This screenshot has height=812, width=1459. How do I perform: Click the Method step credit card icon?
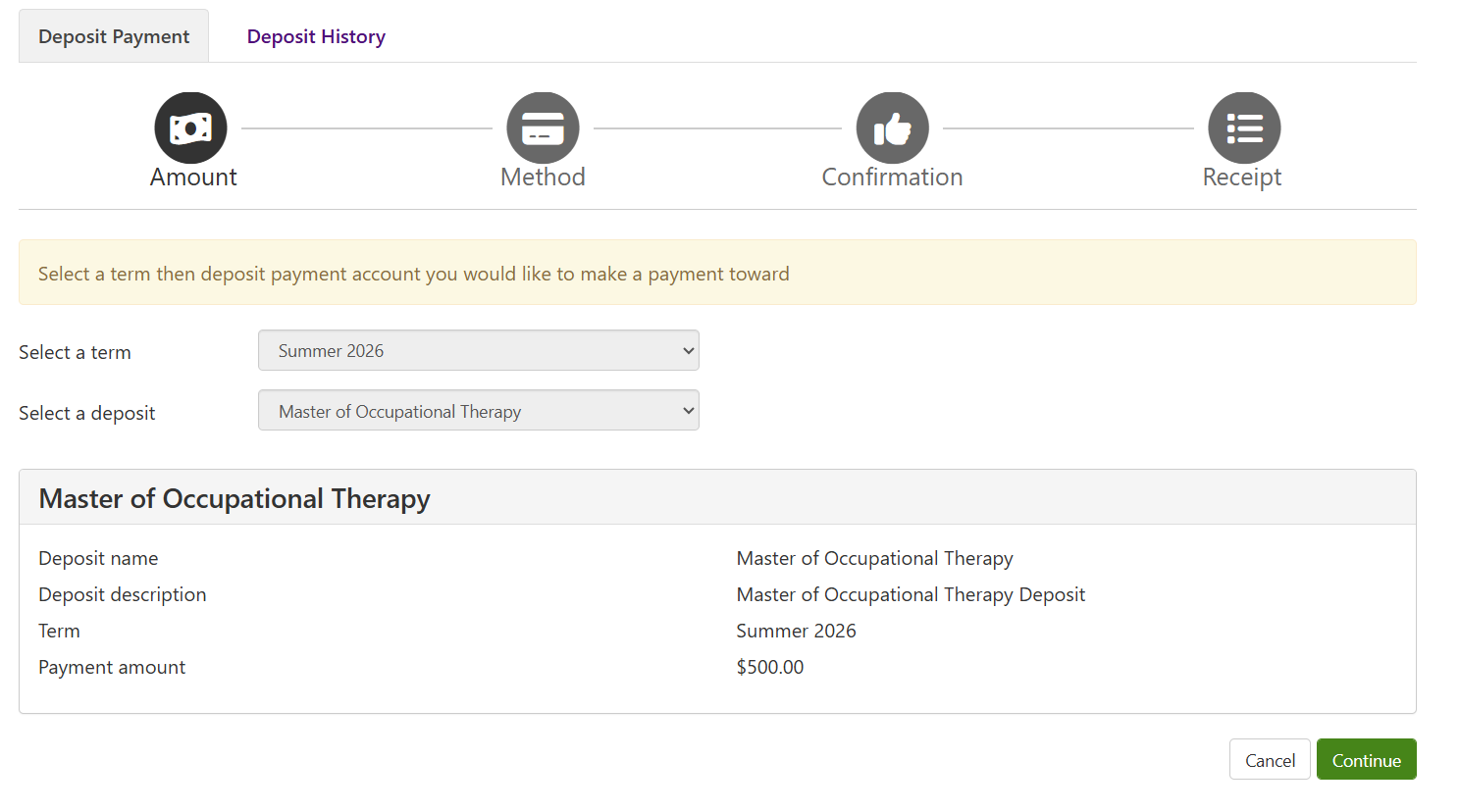(x=543, y=128)
